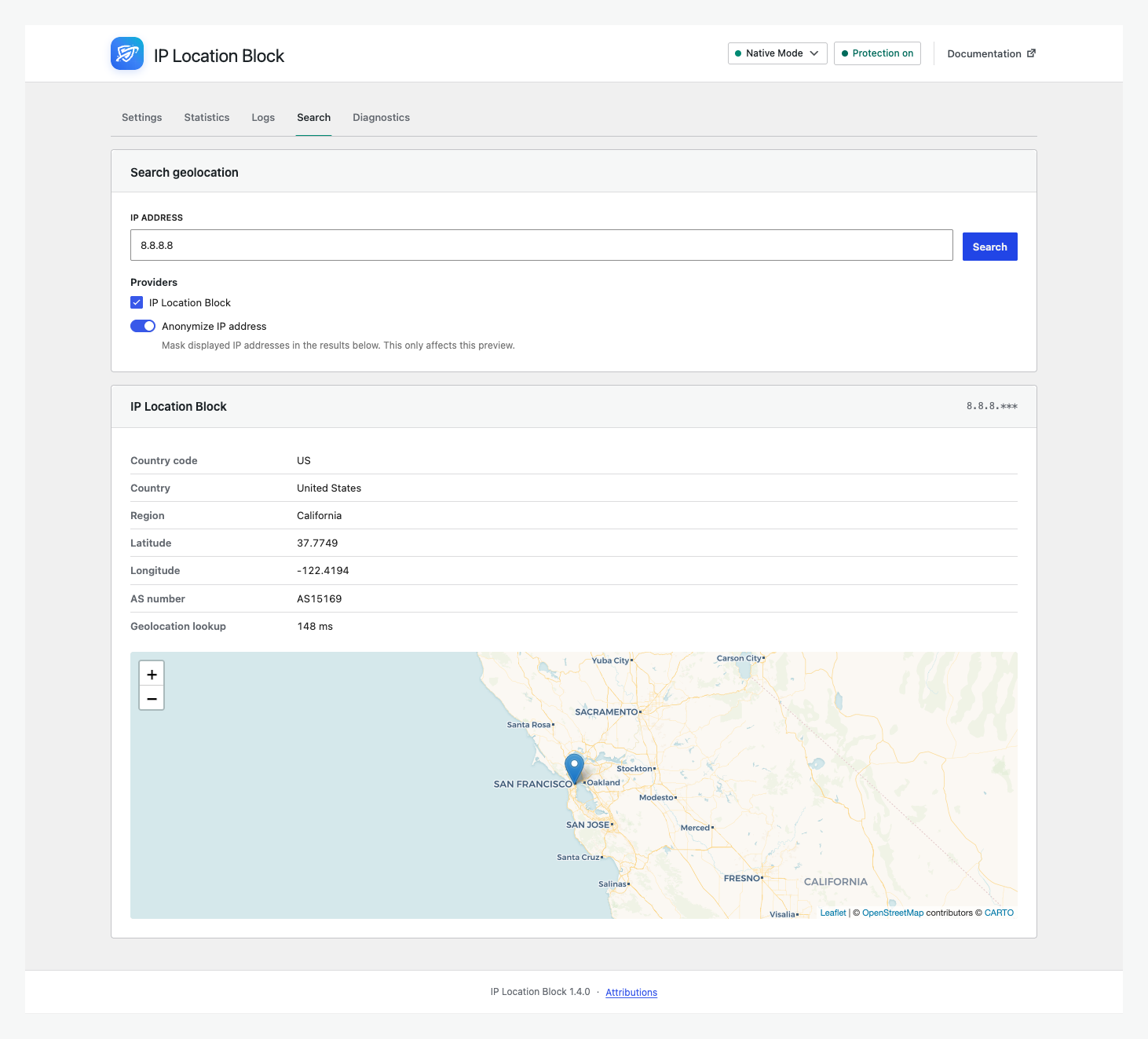Click the Providers section label

(x=154, y=282)
